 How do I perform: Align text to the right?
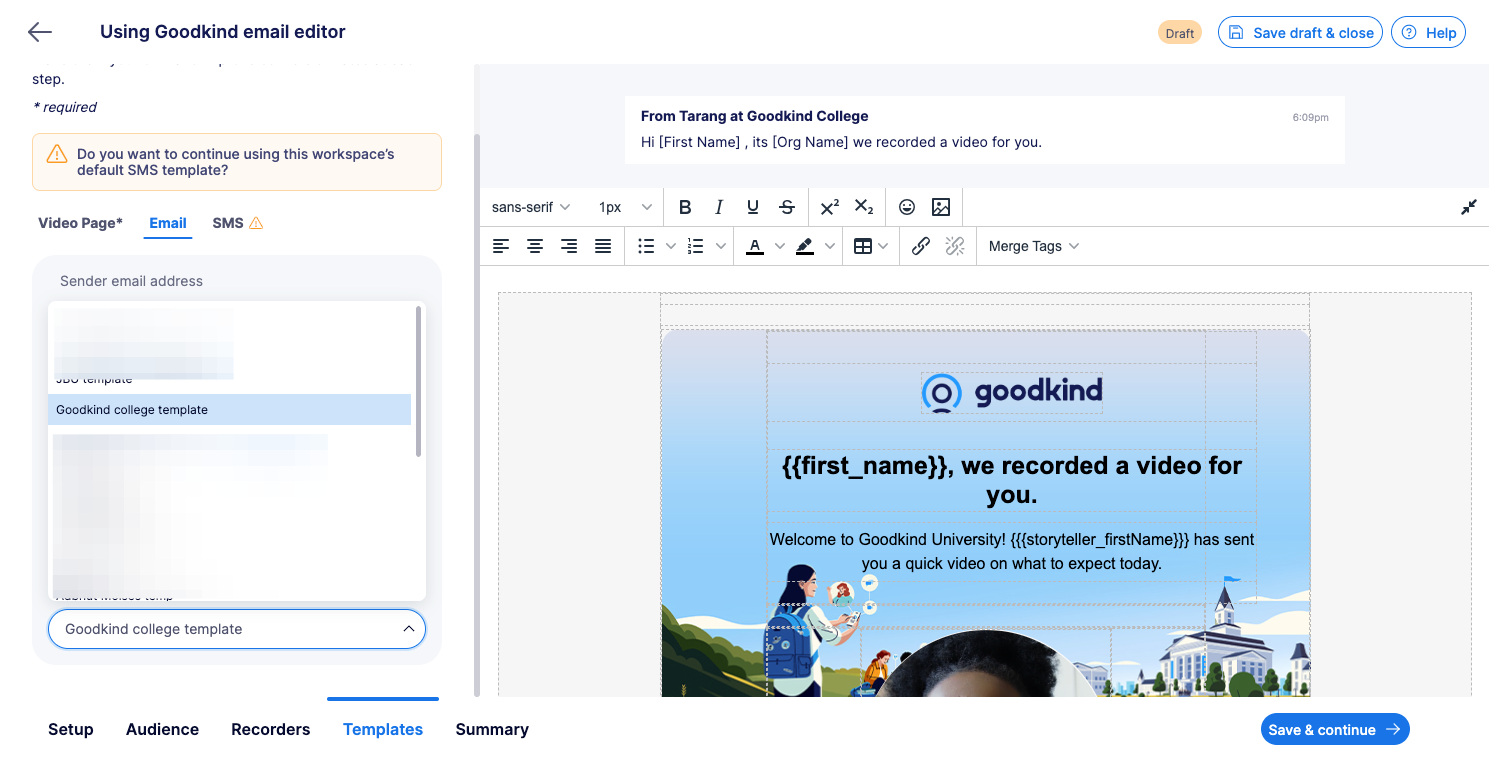coord(569,246)
